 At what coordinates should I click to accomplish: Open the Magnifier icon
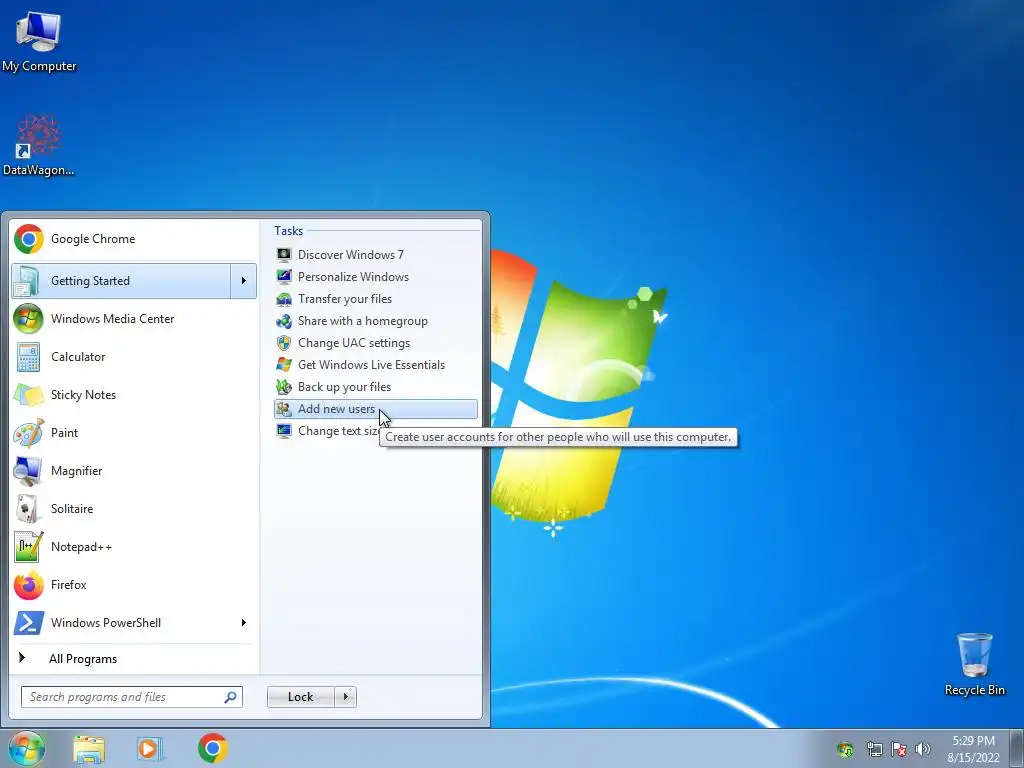pyautogui.click(x=29, y=471)
